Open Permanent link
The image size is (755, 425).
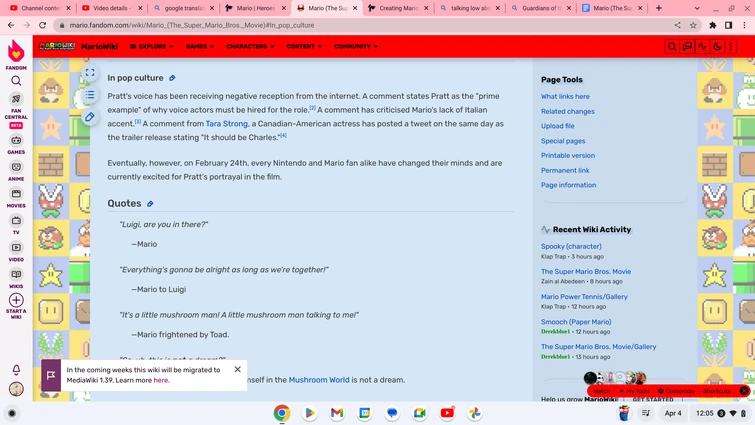(565, 170)
